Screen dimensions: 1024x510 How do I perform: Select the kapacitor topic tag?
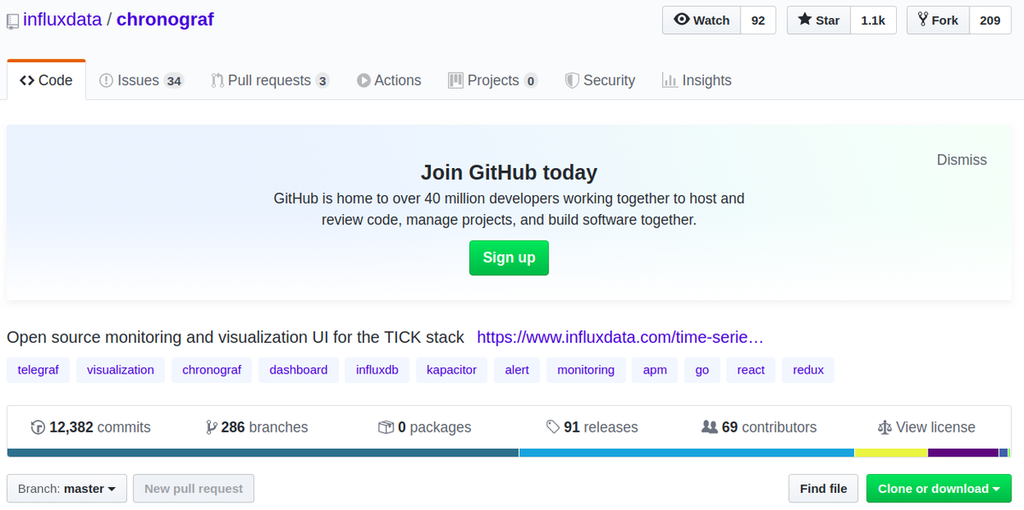tap(451, 370)
